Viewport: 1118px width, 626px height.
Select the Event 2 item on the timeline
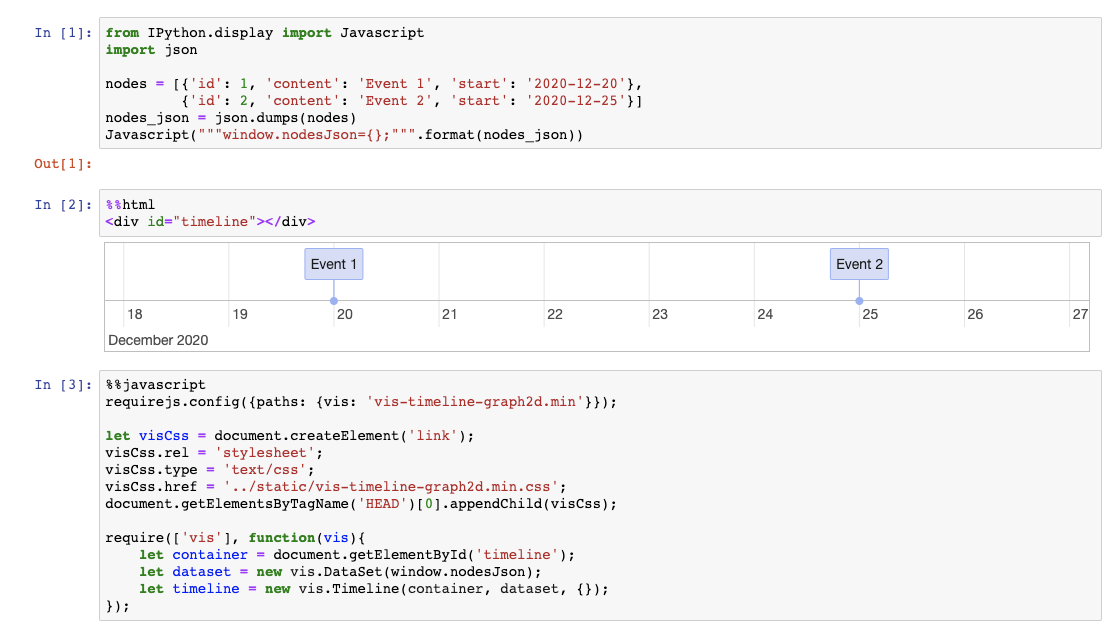pyautogui.click(x=858, y=263)
